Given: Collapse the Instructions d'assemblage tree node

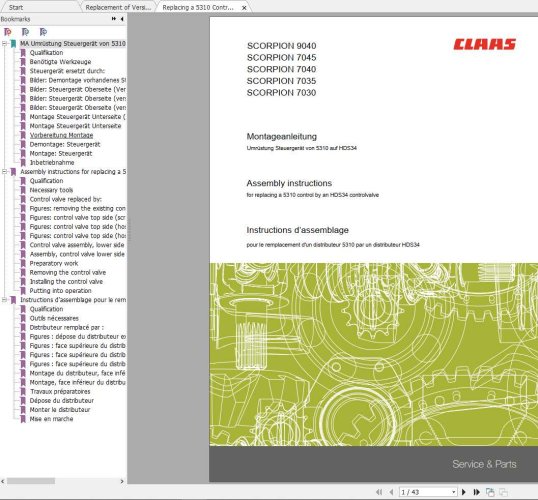Looking at the screenshot, I should [x=4, y=300].
